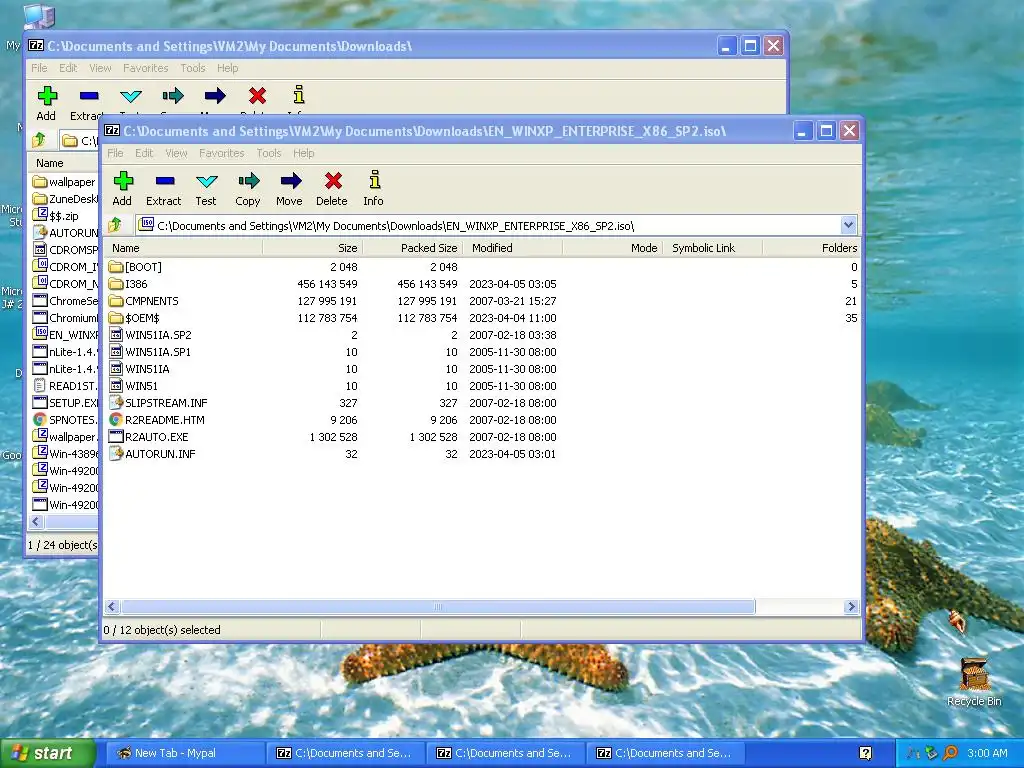This screenshot has width=1024, height=768.
Task: Click the Move icon in ISO window
Action: click(290, 181)
